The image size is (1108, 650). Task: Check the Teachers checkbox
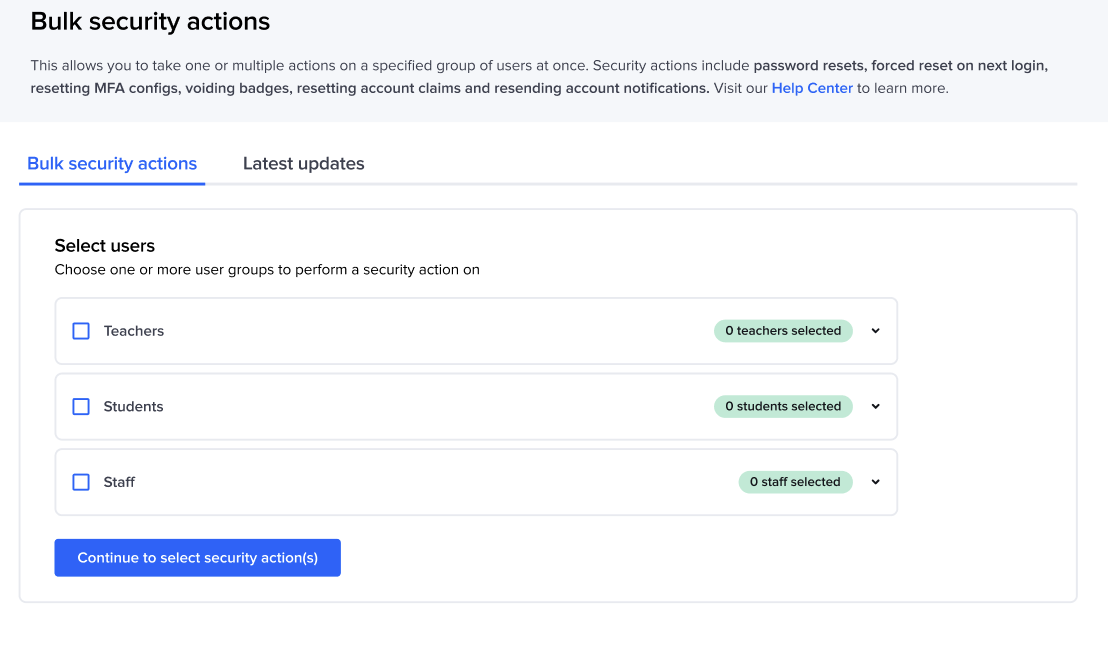pyautogui.click(x=81, y=331)
